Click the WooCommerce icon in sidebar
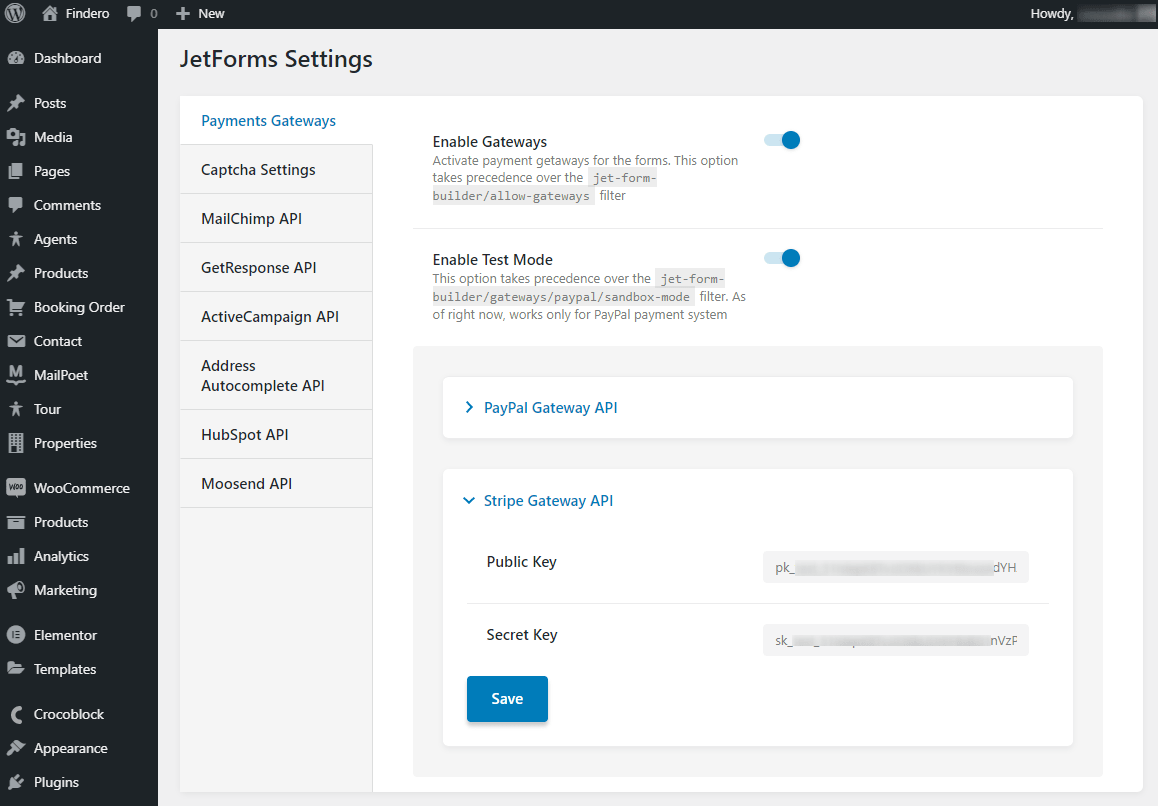 coord(15,488)
